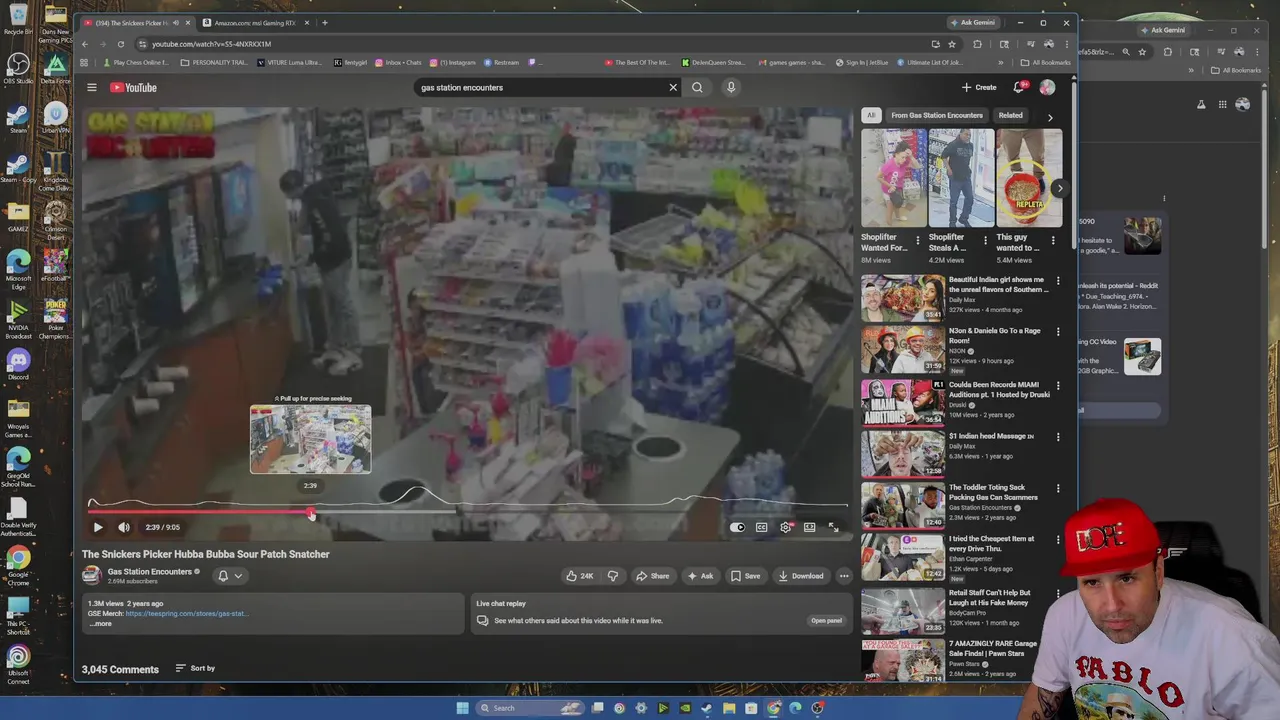
Task: Open the Windows Start menu
Action: [462, 708]
